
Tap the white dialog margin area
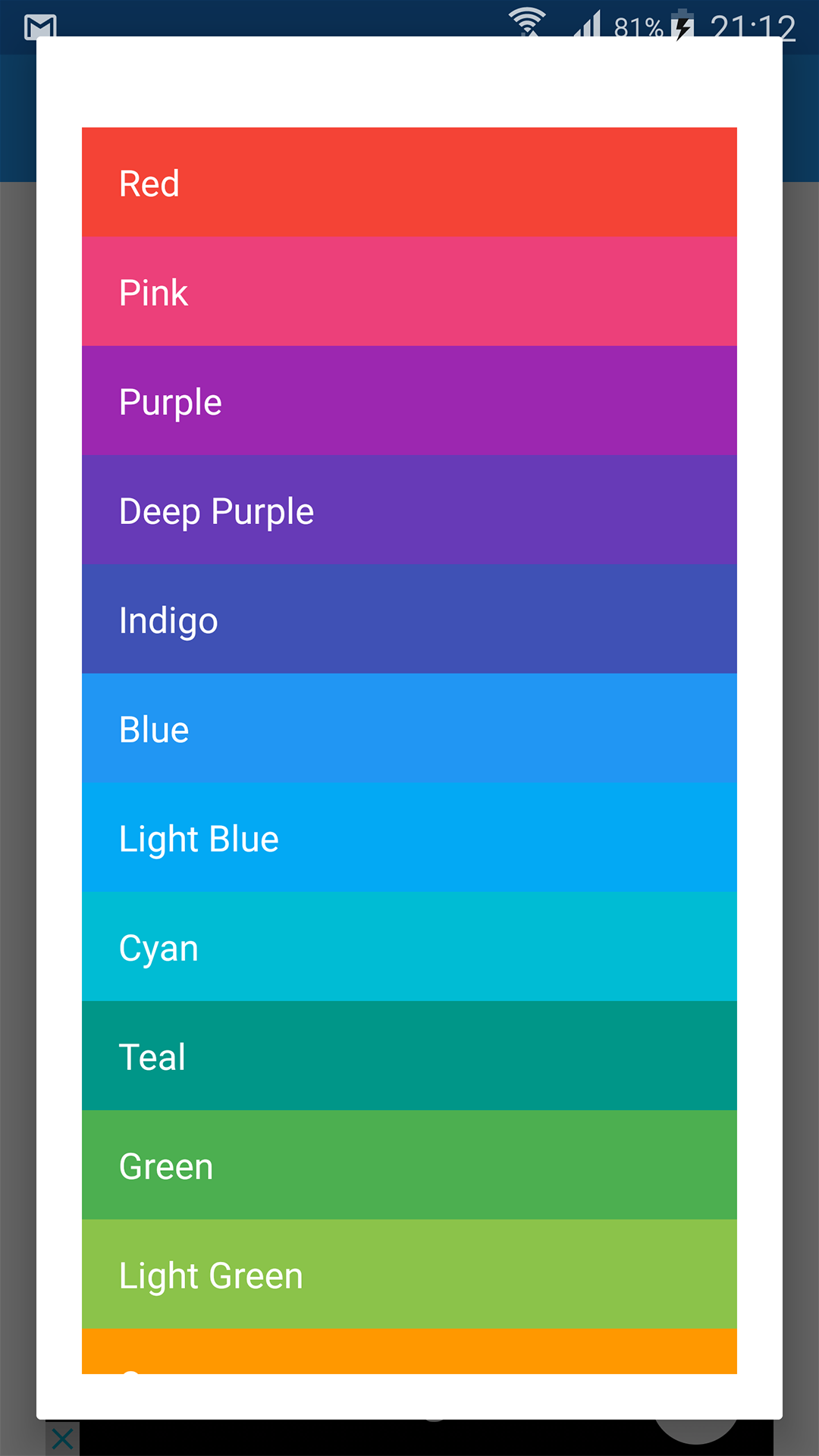click(x=409, y=83)
